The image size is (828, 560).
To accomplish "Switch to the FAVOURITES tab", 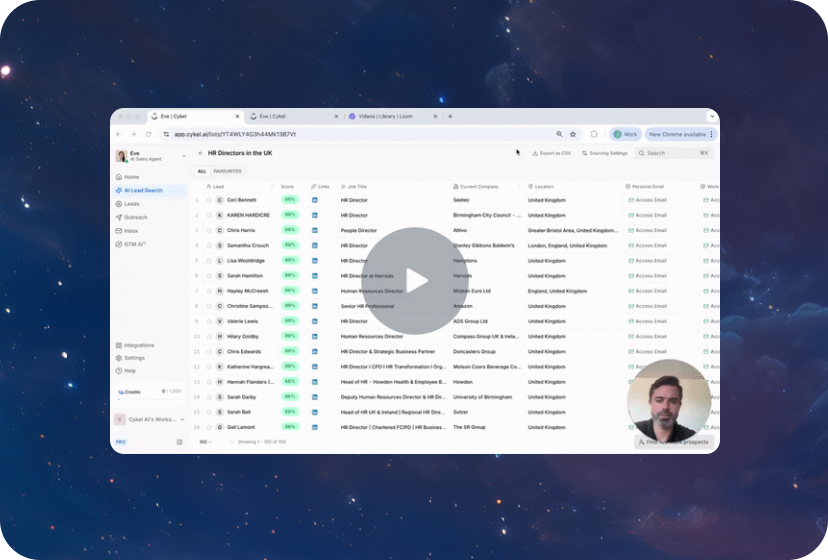I will point(228,171).
